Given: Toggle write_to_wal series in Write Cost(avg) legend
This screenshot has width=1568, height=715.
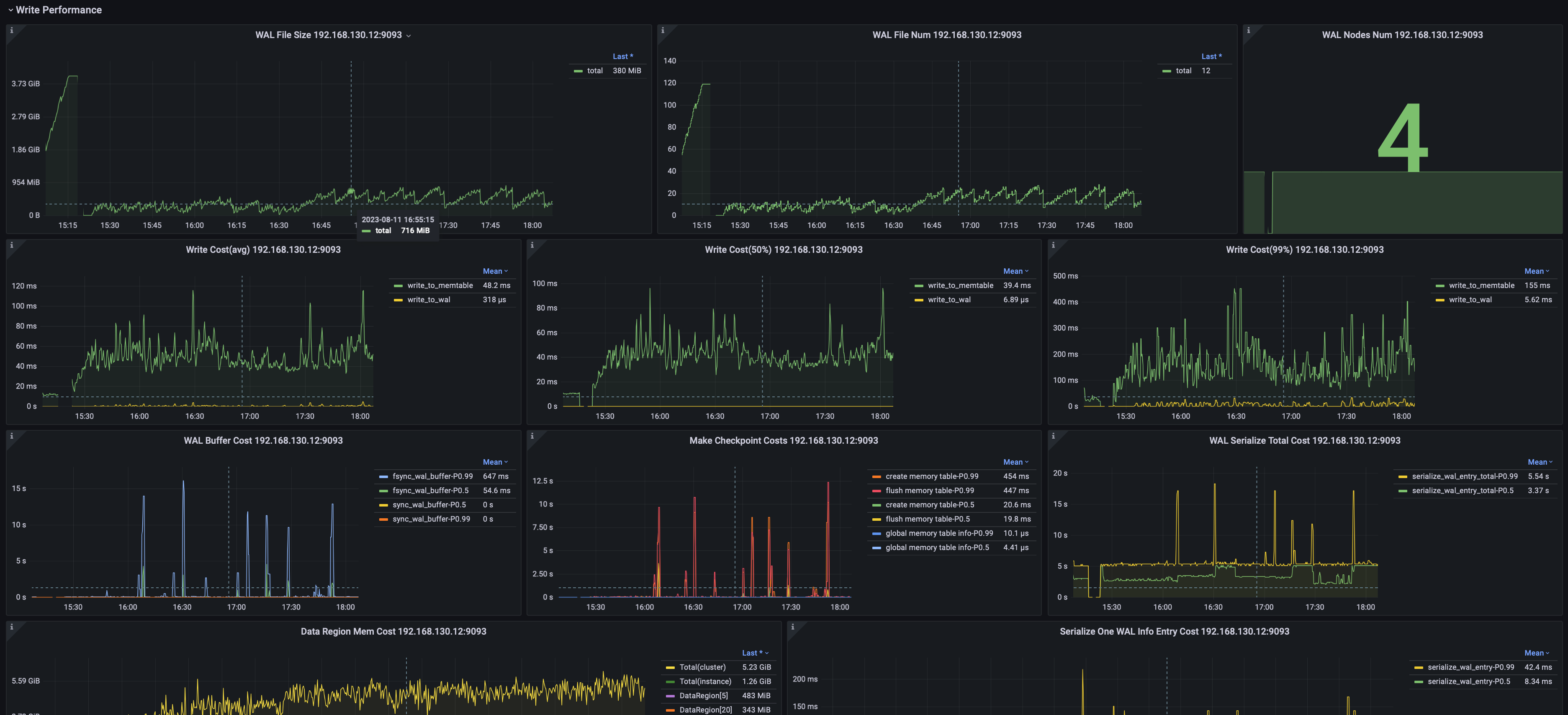Looking at the screenshot, I should [429, 300].
